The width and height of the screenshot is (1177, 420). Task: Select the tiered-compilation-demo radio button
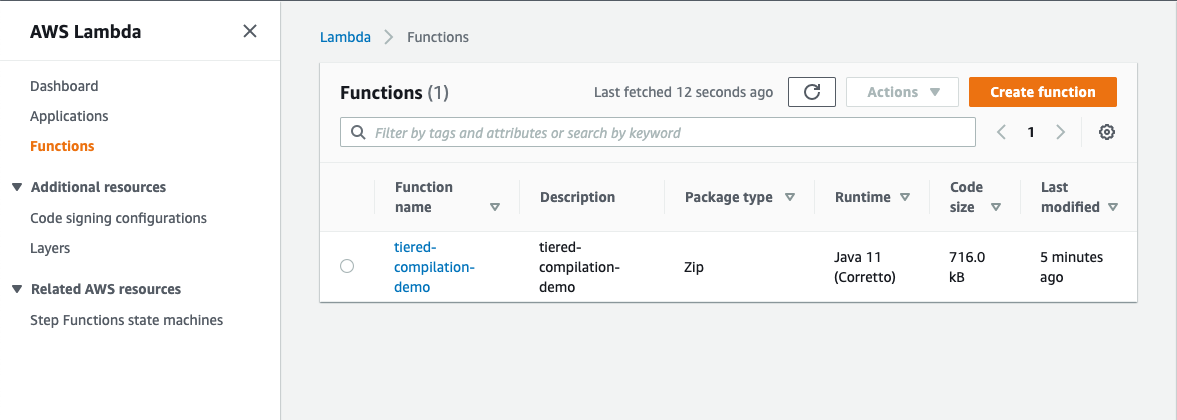pyautogui.click(x=347, y=266)
